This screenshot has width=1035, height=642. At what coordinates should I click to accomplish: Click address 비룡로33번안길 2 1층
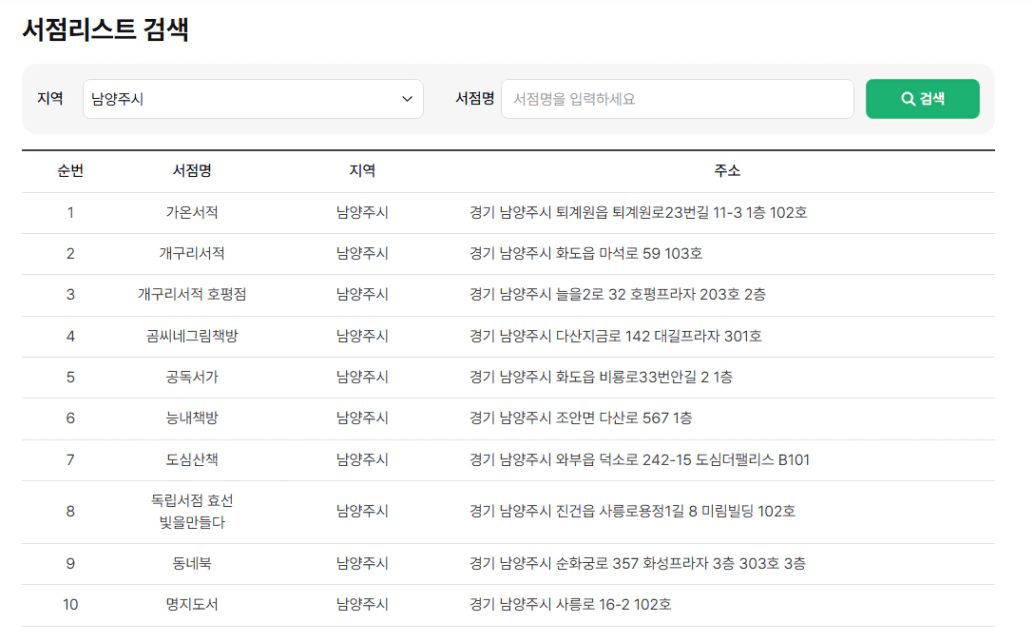[x=666, y=377]
